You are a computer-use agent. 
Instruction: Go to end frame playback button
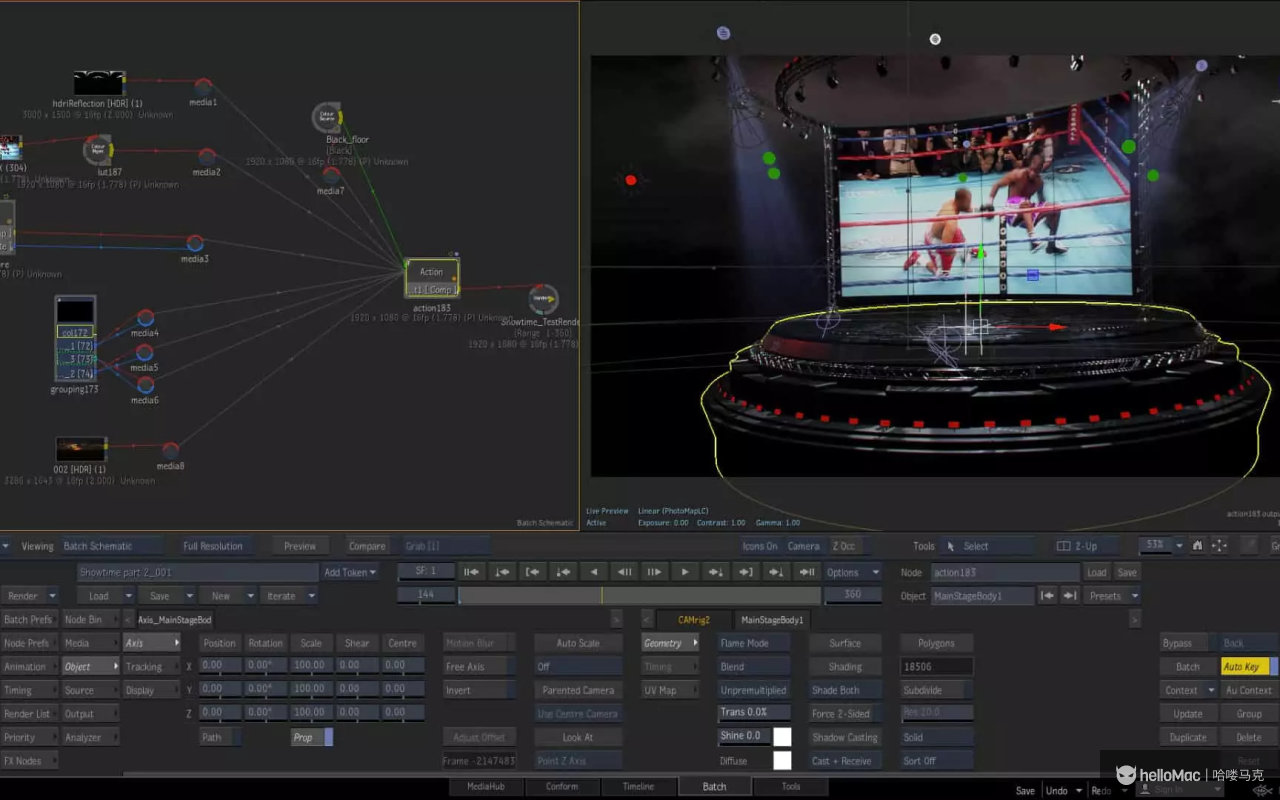click(807, 572)
